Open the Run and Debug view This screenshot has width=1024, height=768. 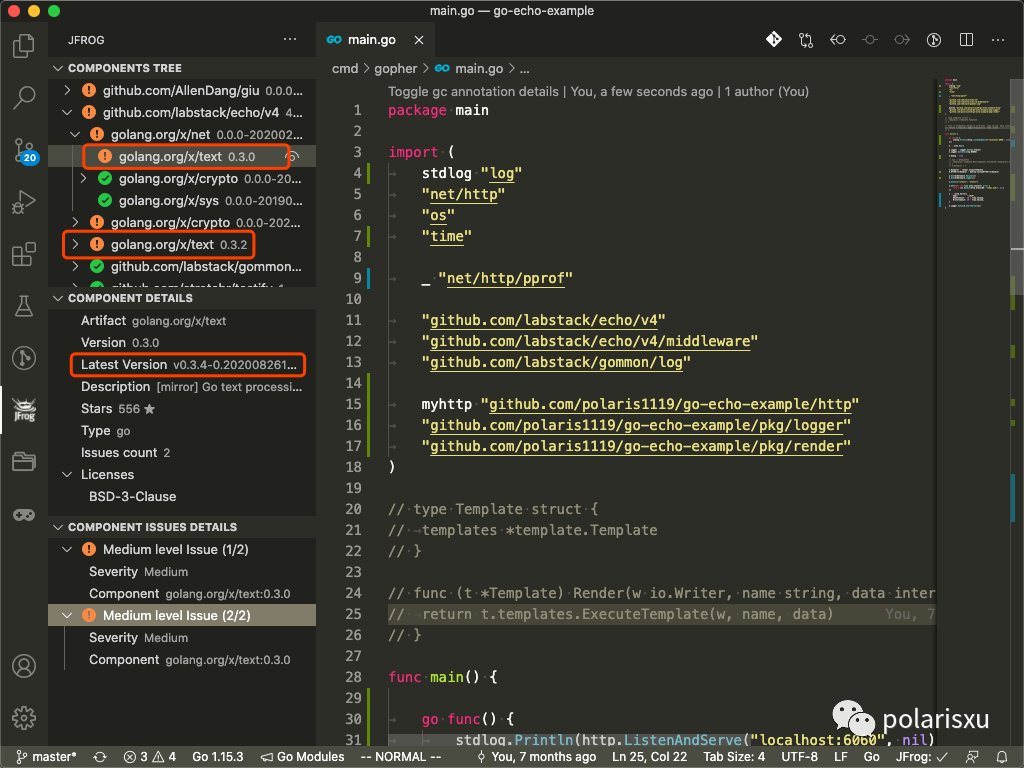(x=24, y=202)
